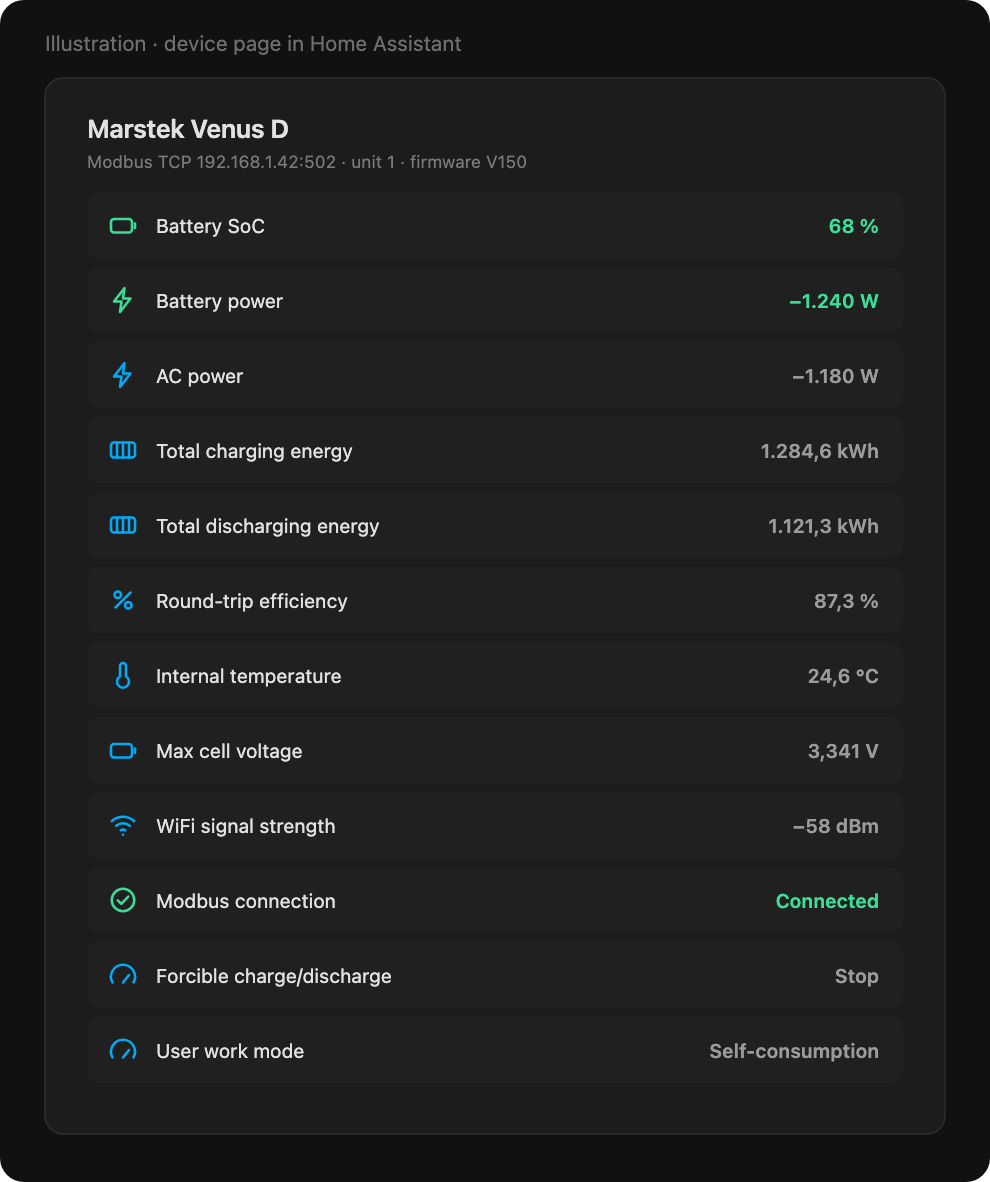Select the AC power label

[x=200, y=376]
